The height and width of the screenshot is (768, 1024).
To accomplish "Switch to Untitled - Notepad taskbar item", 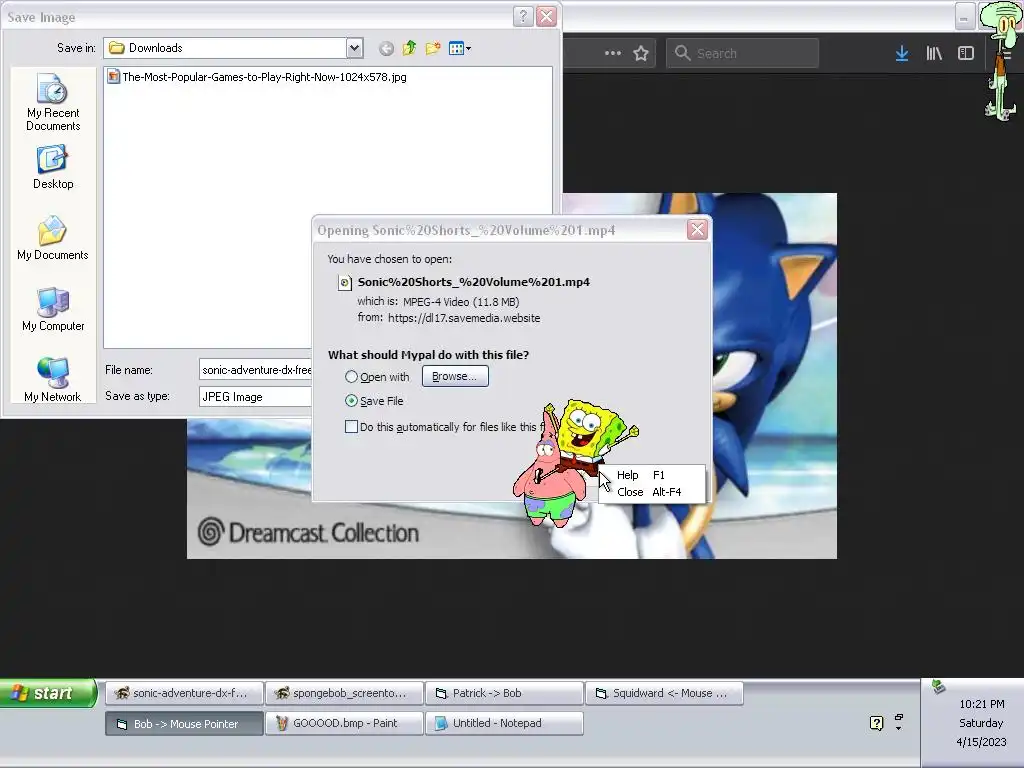I will pos(504,724).
